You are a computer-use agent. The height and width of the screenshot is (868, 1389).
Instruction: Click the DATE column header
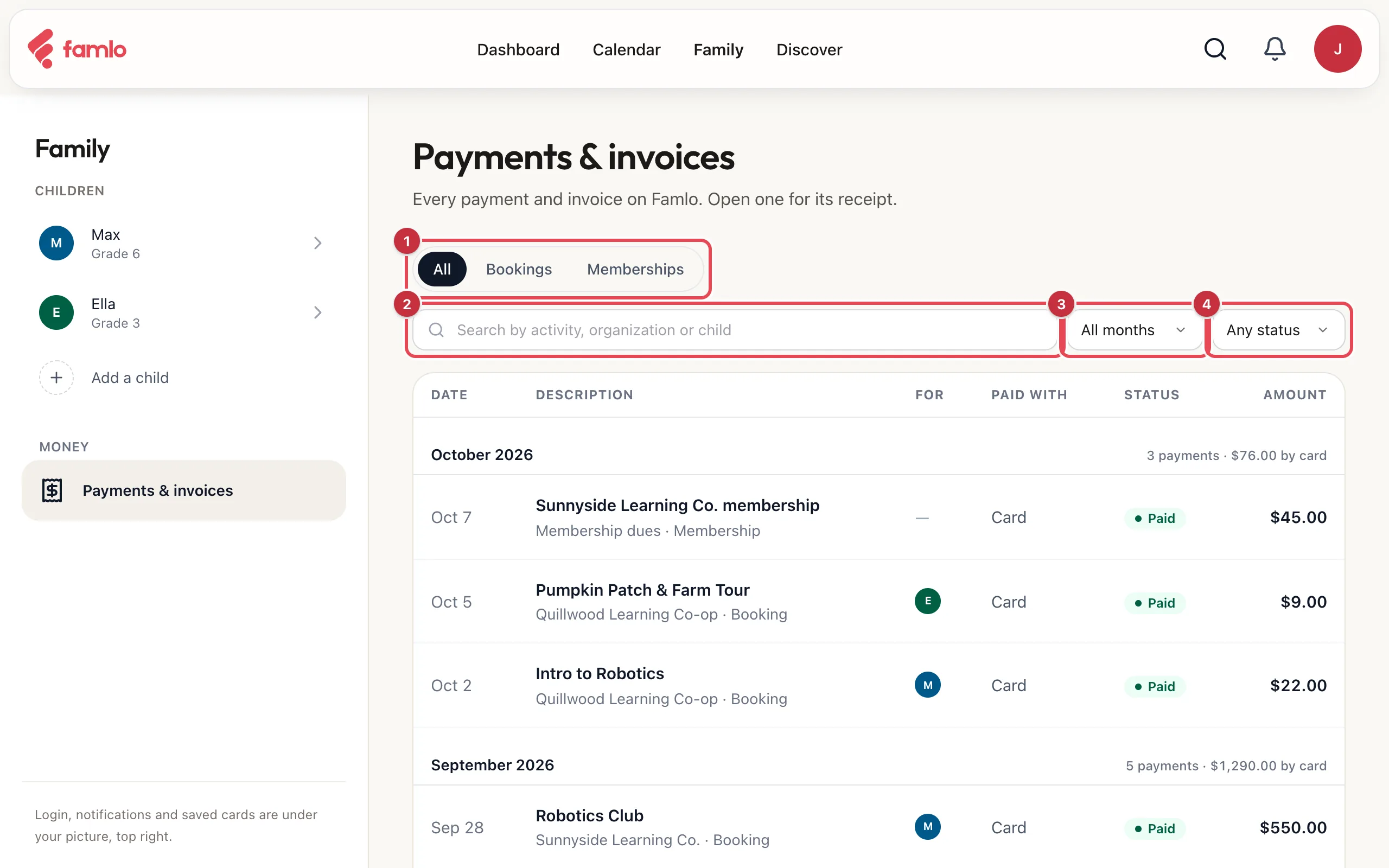[x=449, y=394]
